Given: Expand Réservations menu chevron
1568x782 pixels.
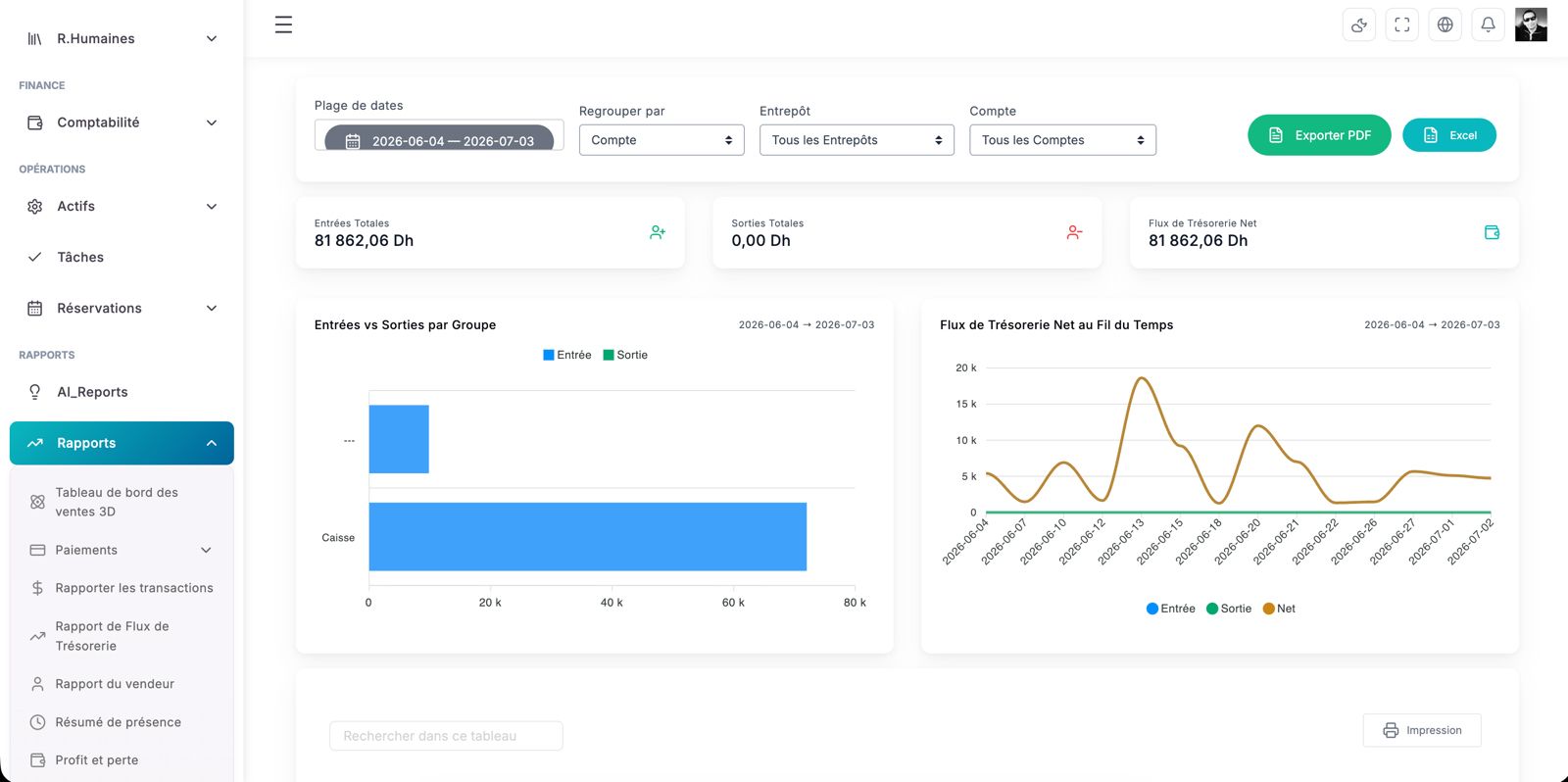Looking at the screenshot, I should pyautogui.click(x=211, y=308).
